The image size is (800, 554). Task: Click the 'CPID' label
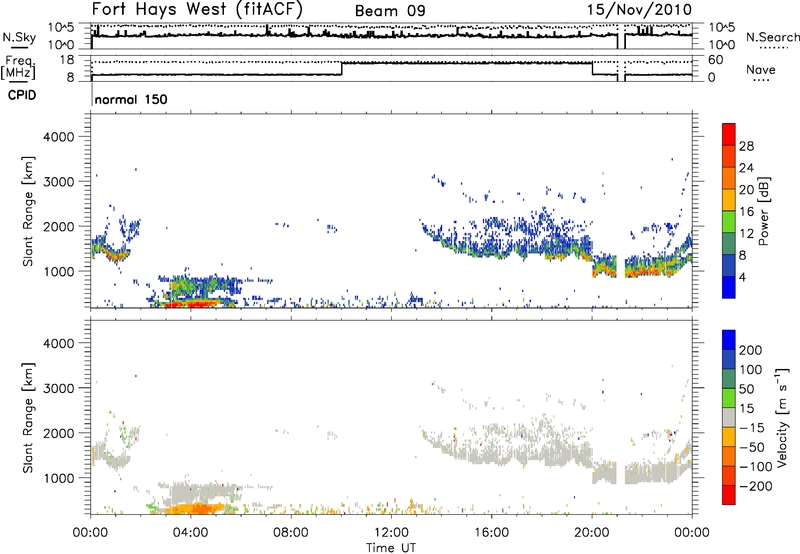coord(22,95)
